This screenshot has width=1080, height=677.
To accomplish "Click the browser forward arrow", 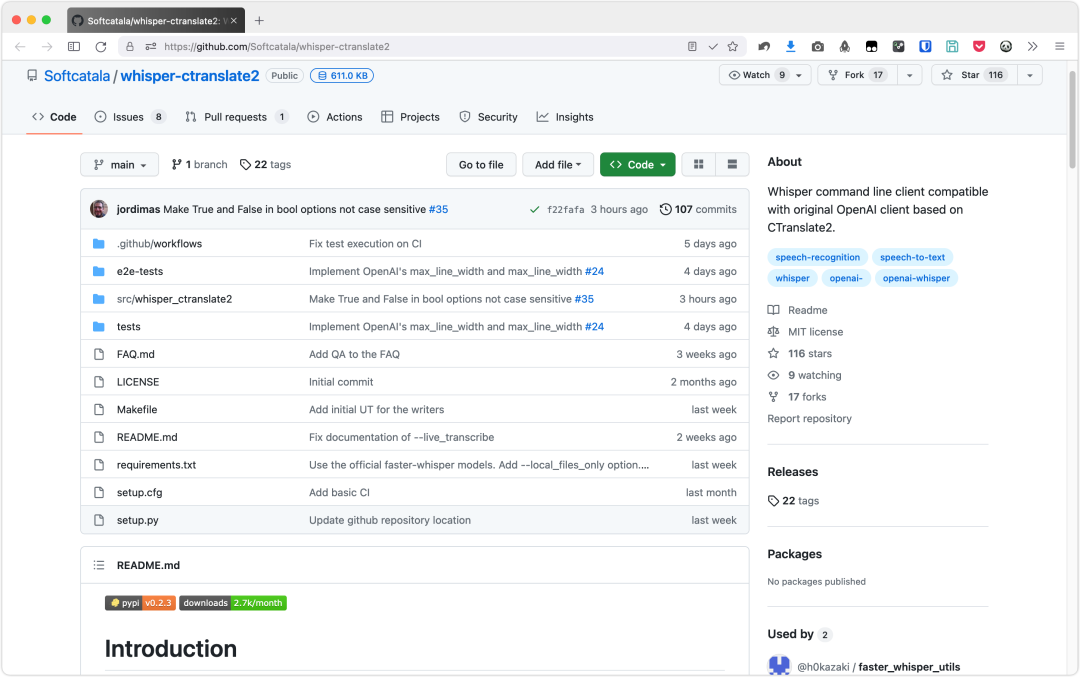I will (47, 47).
